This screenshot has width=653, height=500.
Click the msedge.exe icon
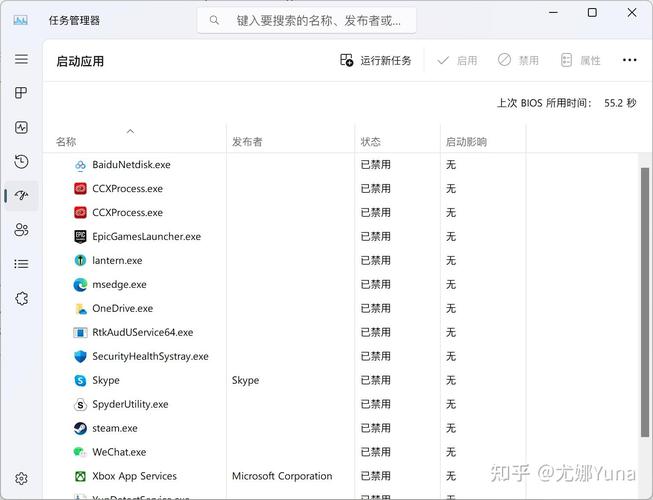[80, 285]
